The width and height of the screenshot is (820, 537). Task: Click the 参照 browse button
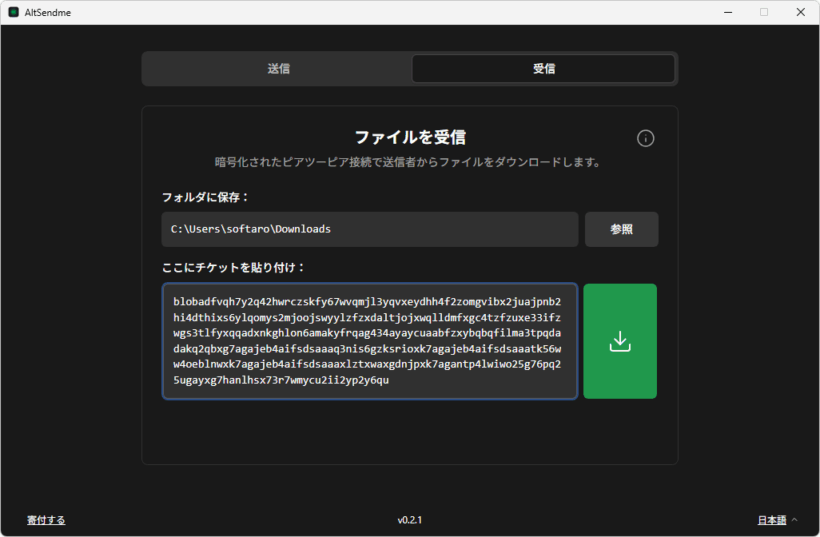click(621, 229)
